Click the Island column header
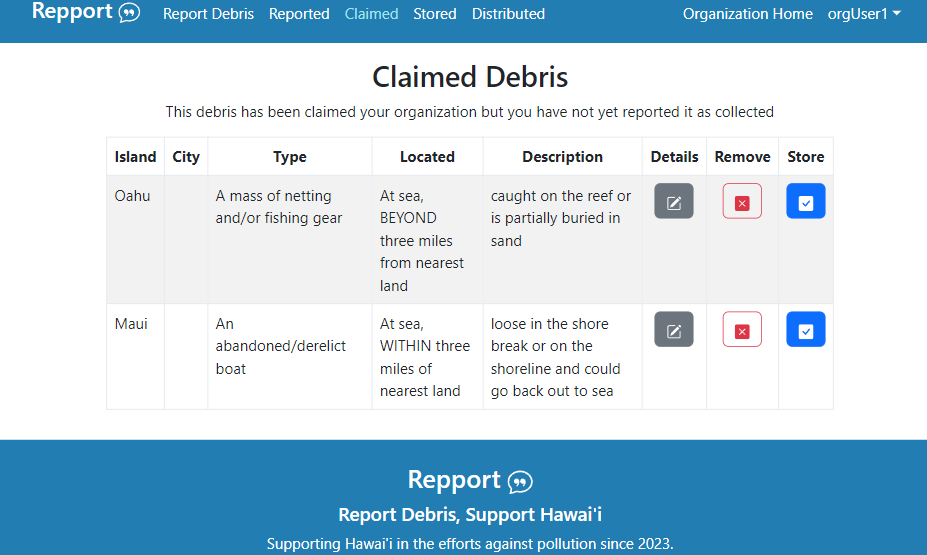This screenshot has height=555, width=927. click(x=135, y=157)
